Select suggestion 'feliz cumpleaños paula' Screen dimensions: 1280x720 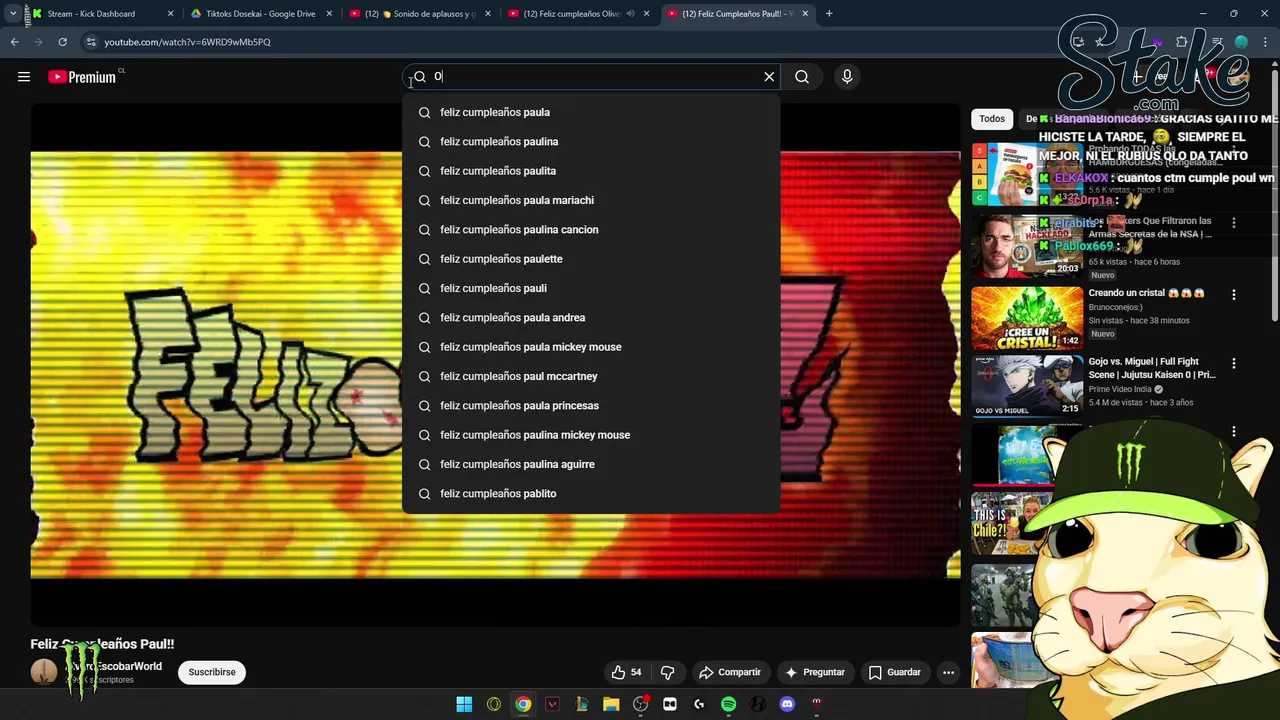[591, 112]
